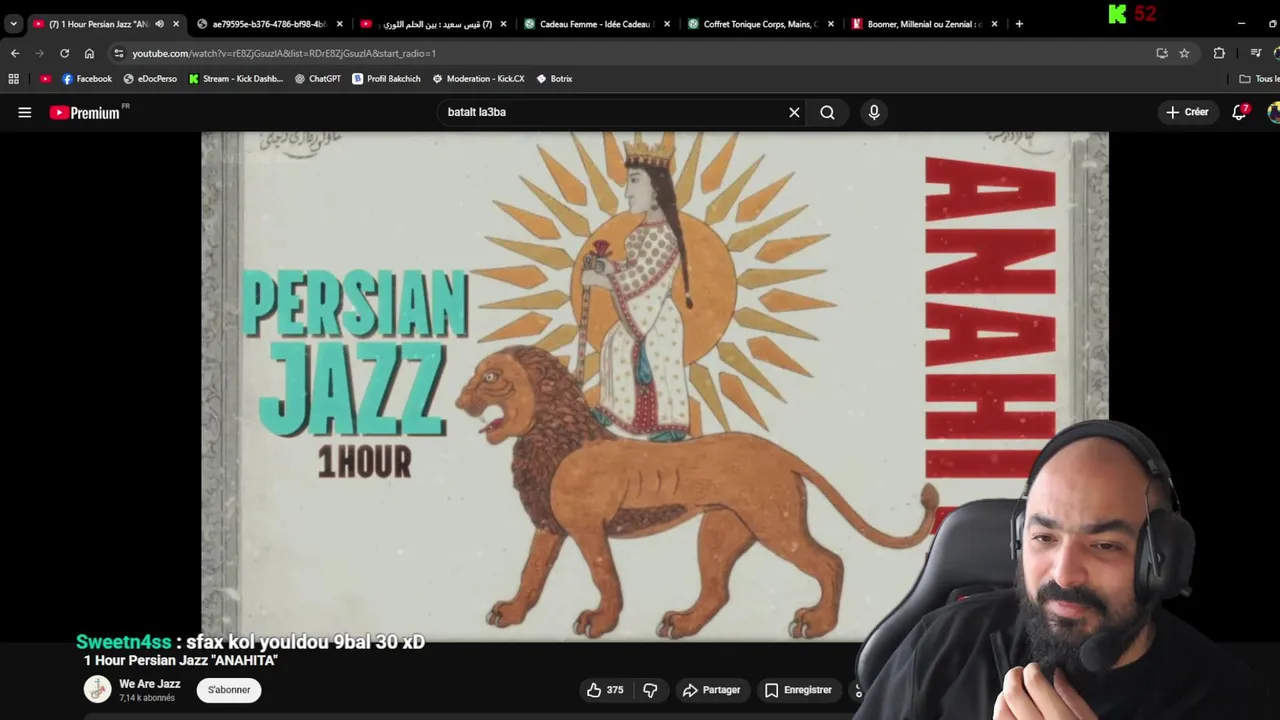Image resolution: width=1280 pixels, height=720 pixels.
Task: Save video with Enregistrer button
Action: pos(798,690)
